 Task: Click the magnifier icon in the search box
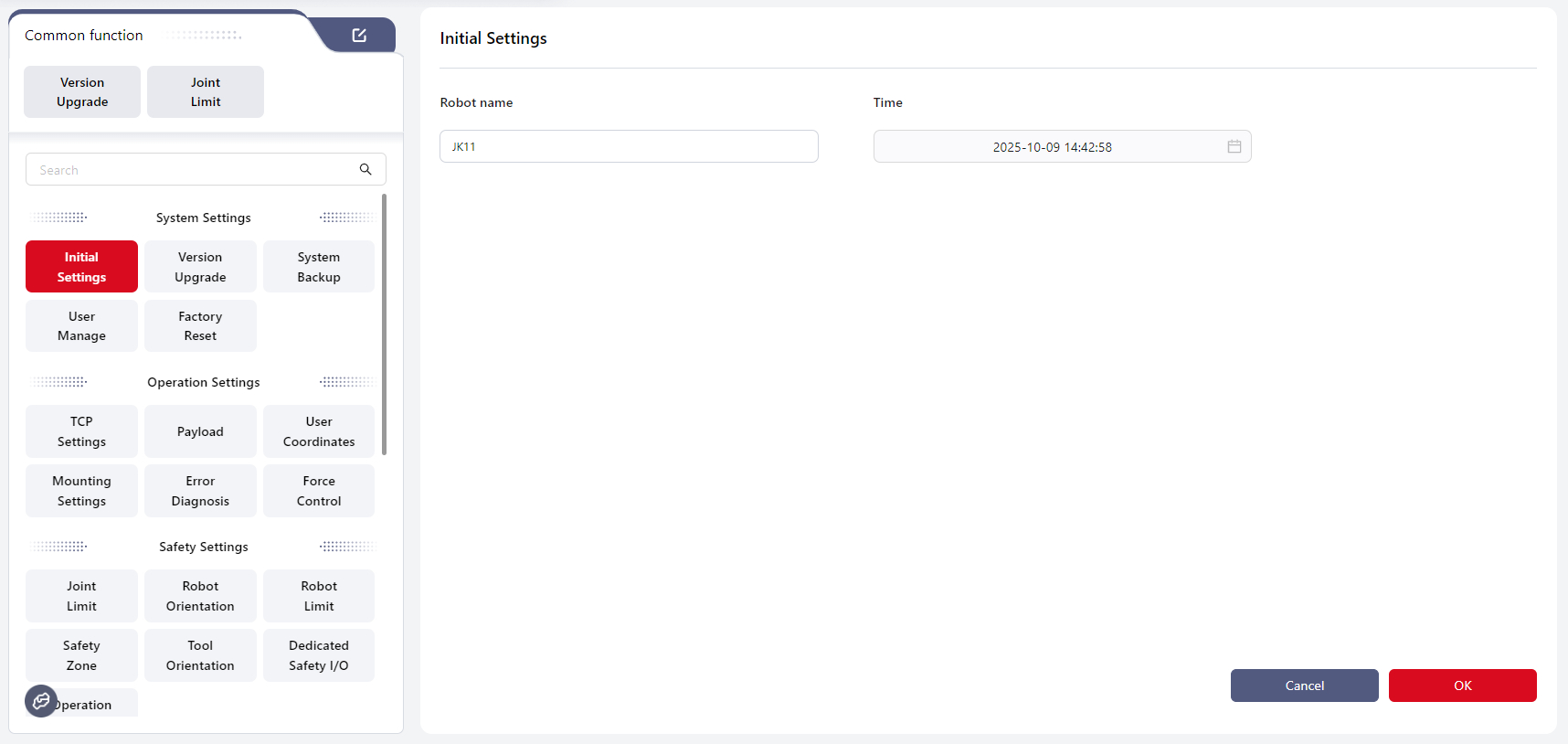(x=366, y=169)
